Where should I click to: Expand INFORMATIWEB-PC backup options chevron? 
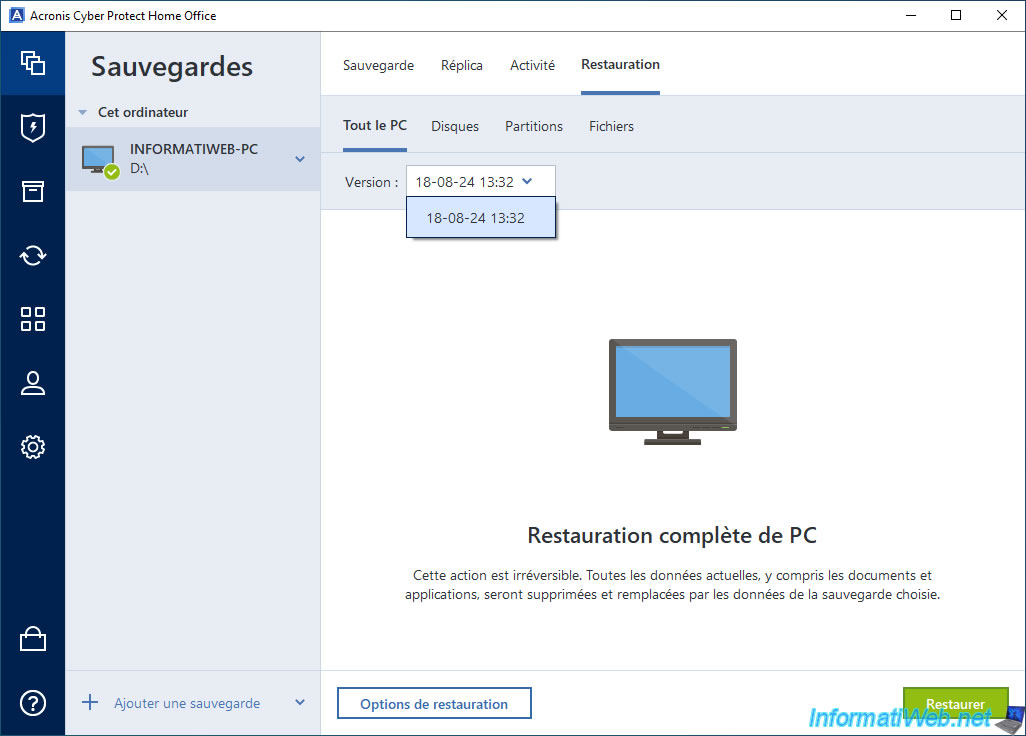click(300, 159)
